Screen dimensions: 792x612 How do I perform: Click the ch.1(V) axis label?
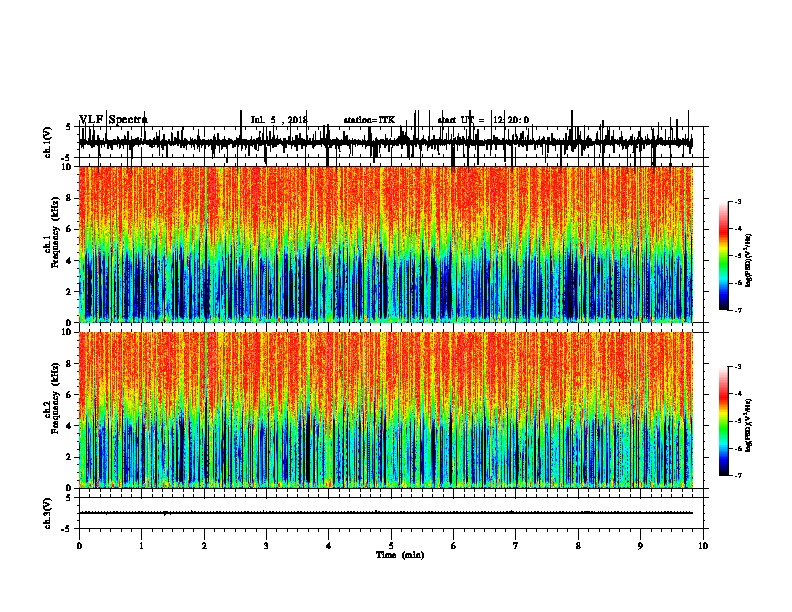click(x=48, y=142)
